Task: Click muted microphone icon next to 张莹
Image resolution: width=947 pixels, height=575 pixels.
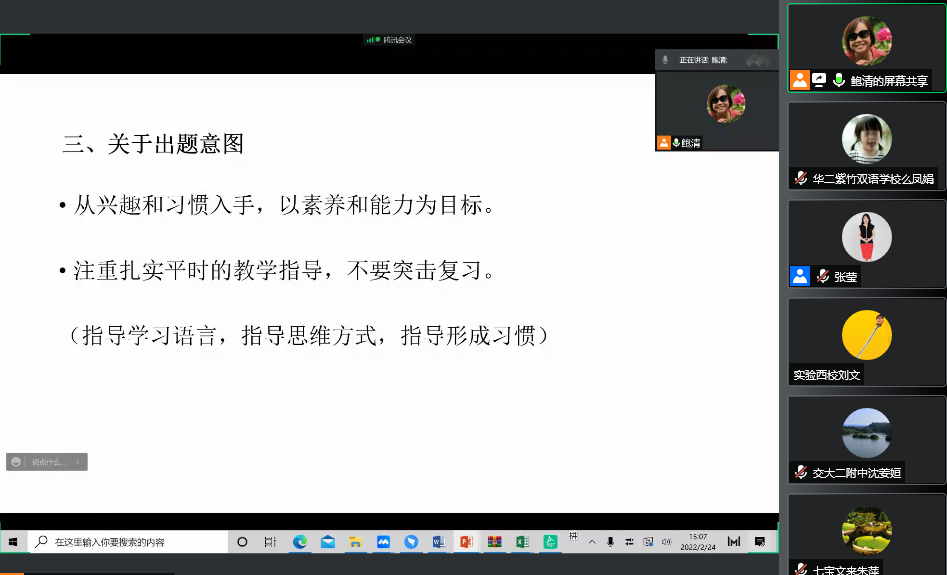Action: 822,277
